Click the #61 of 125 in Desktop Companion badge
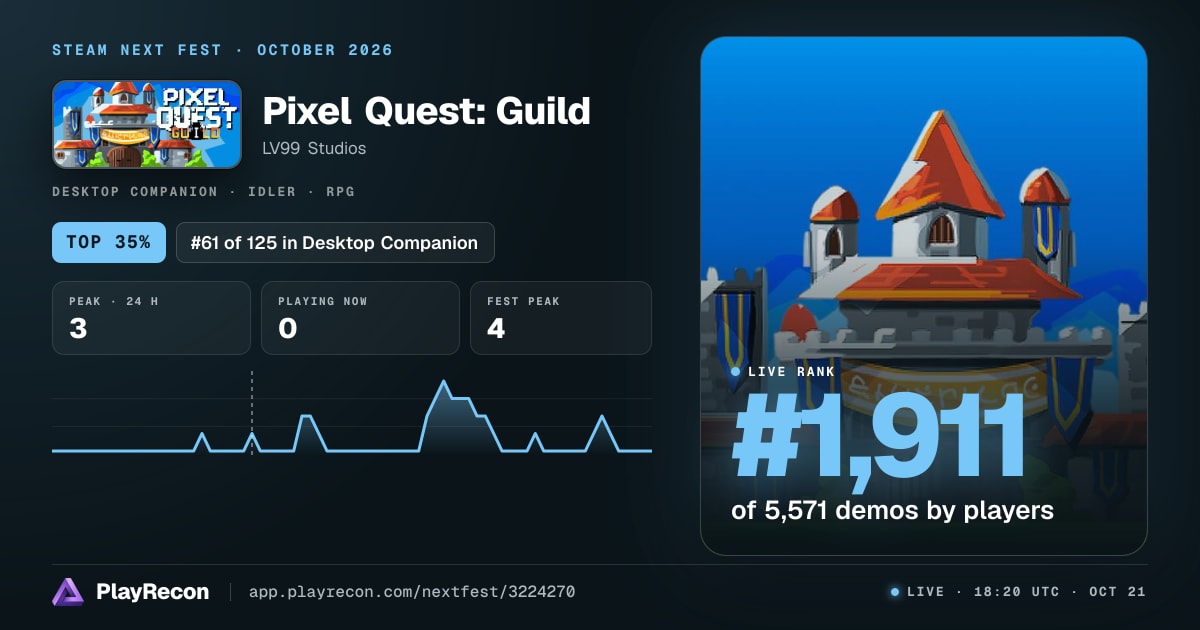The image size is (1200, 630). pos(335,243)
